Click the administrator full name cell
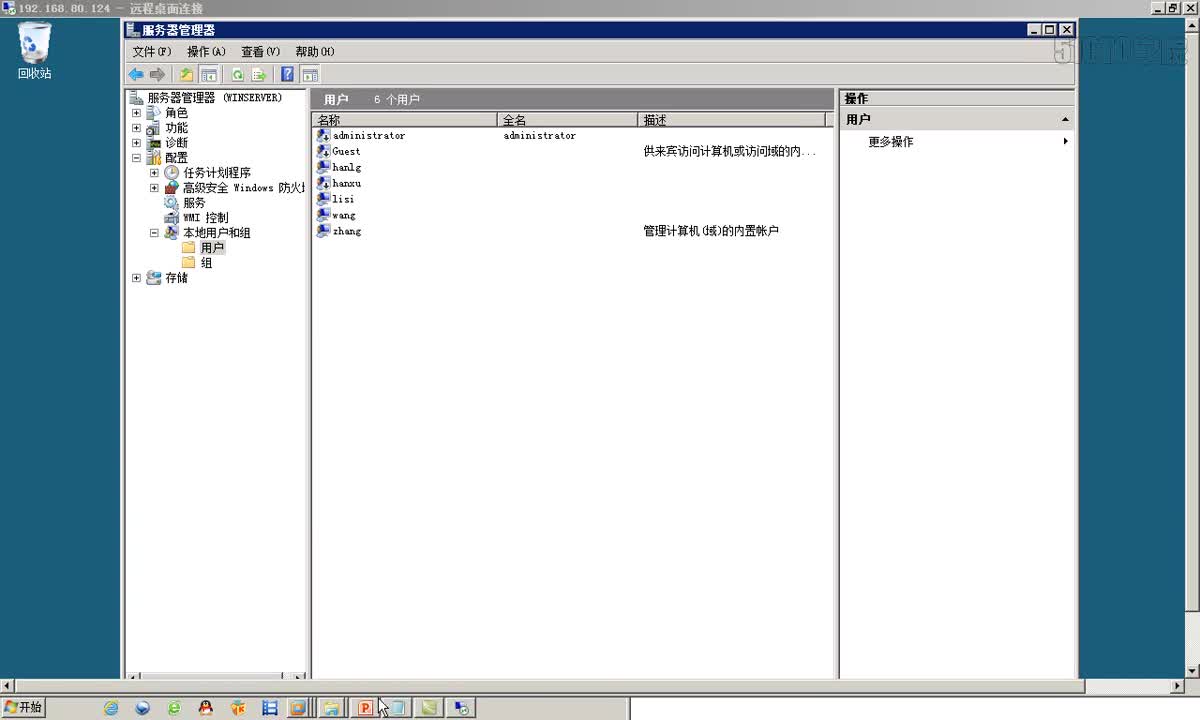The image size is (1200, 720). [x=539, y=135]
